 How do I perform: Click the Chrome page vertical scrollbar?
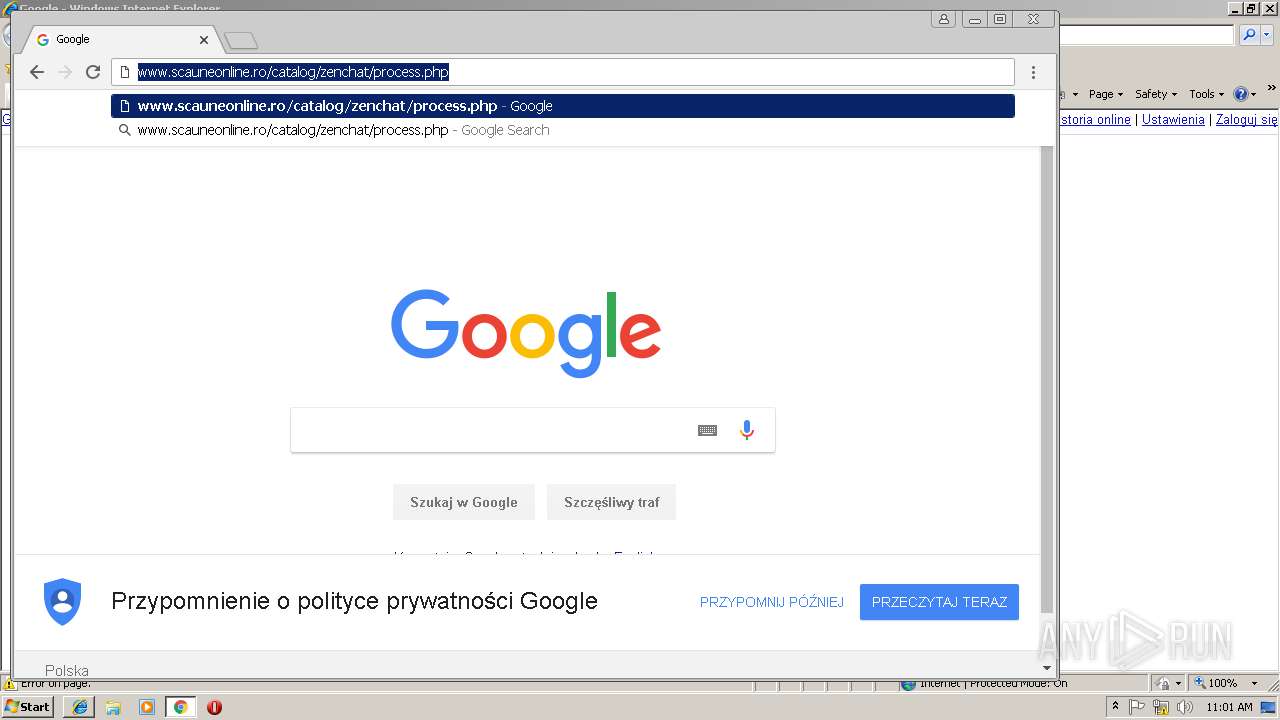click(x=1047, y=380)
